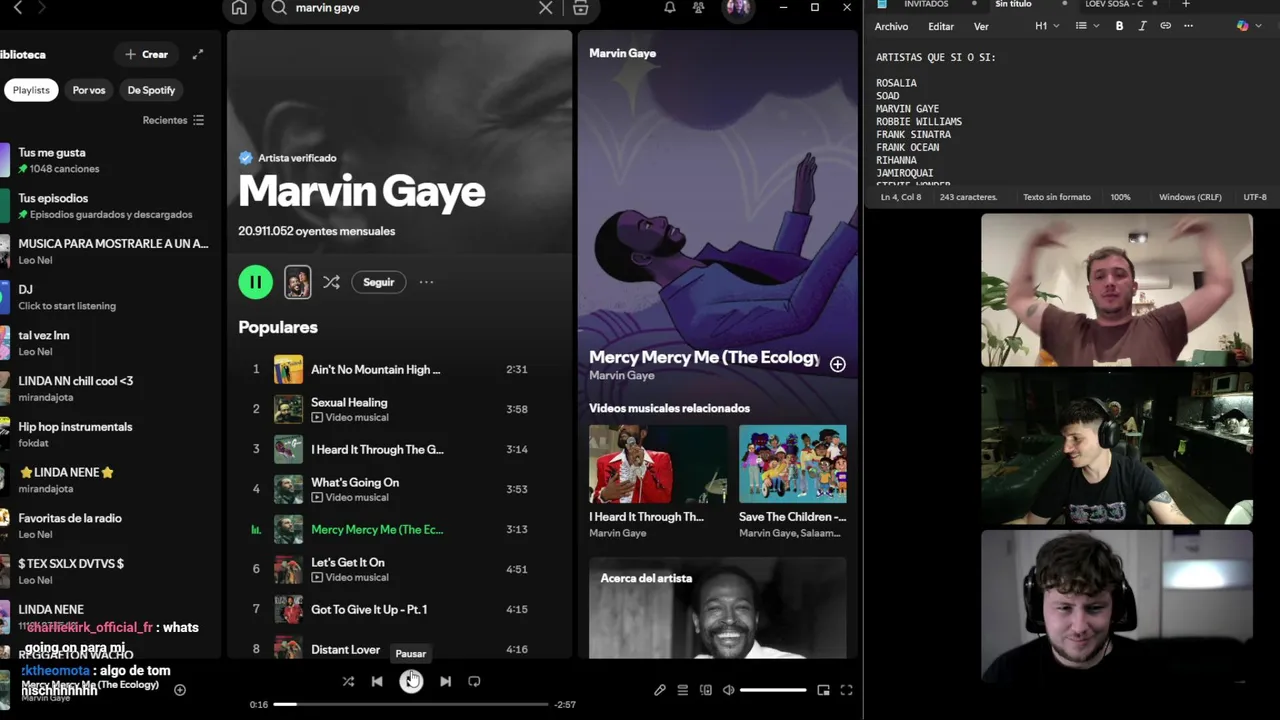Image resolution: width=1280 pixels, height=720 pixels.
Task: Clear the 'marvin gaye' search query
Action: coord(545,8)
